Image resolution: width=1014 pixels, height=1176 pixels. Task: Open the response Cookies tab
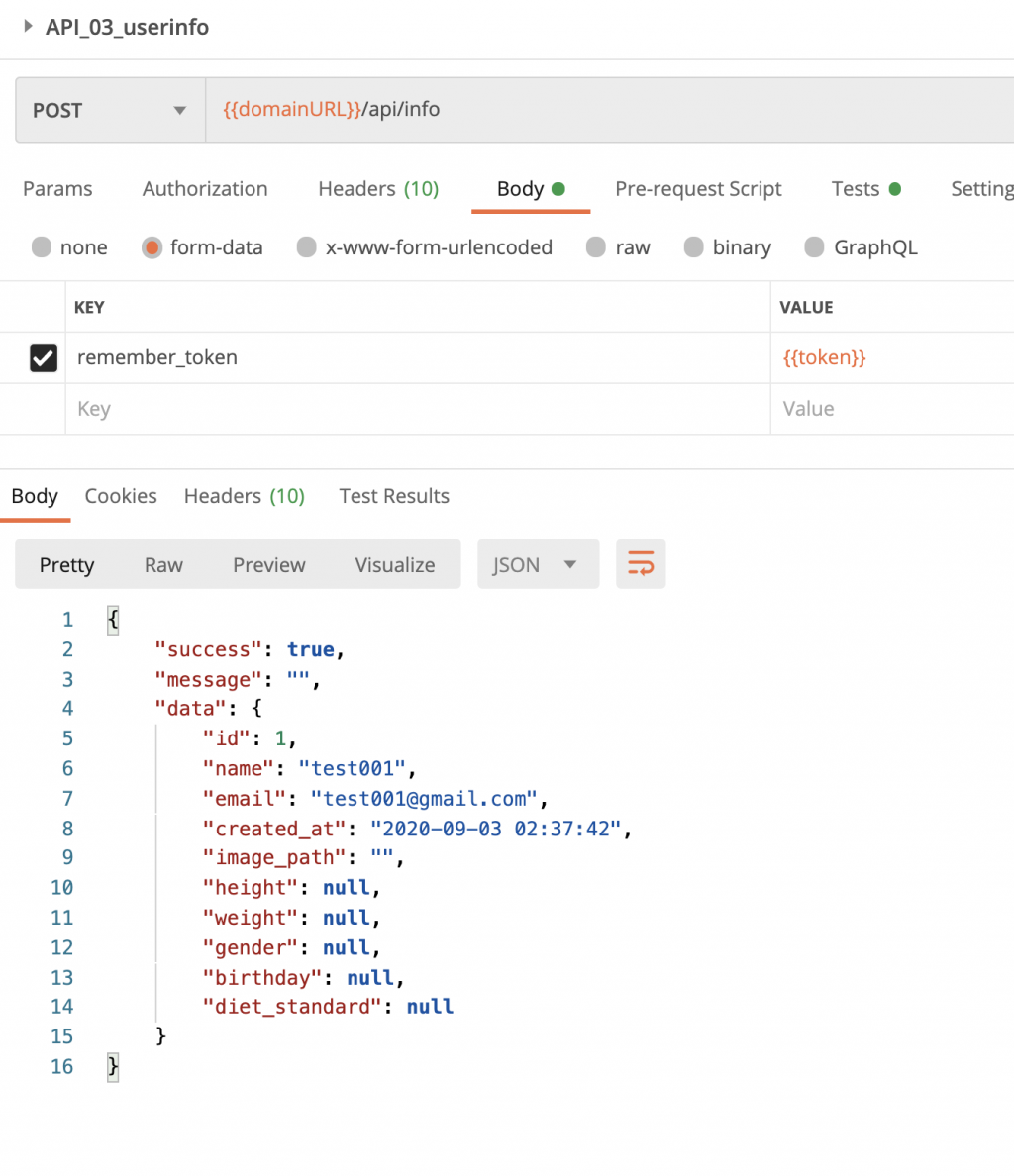[121, 496]
